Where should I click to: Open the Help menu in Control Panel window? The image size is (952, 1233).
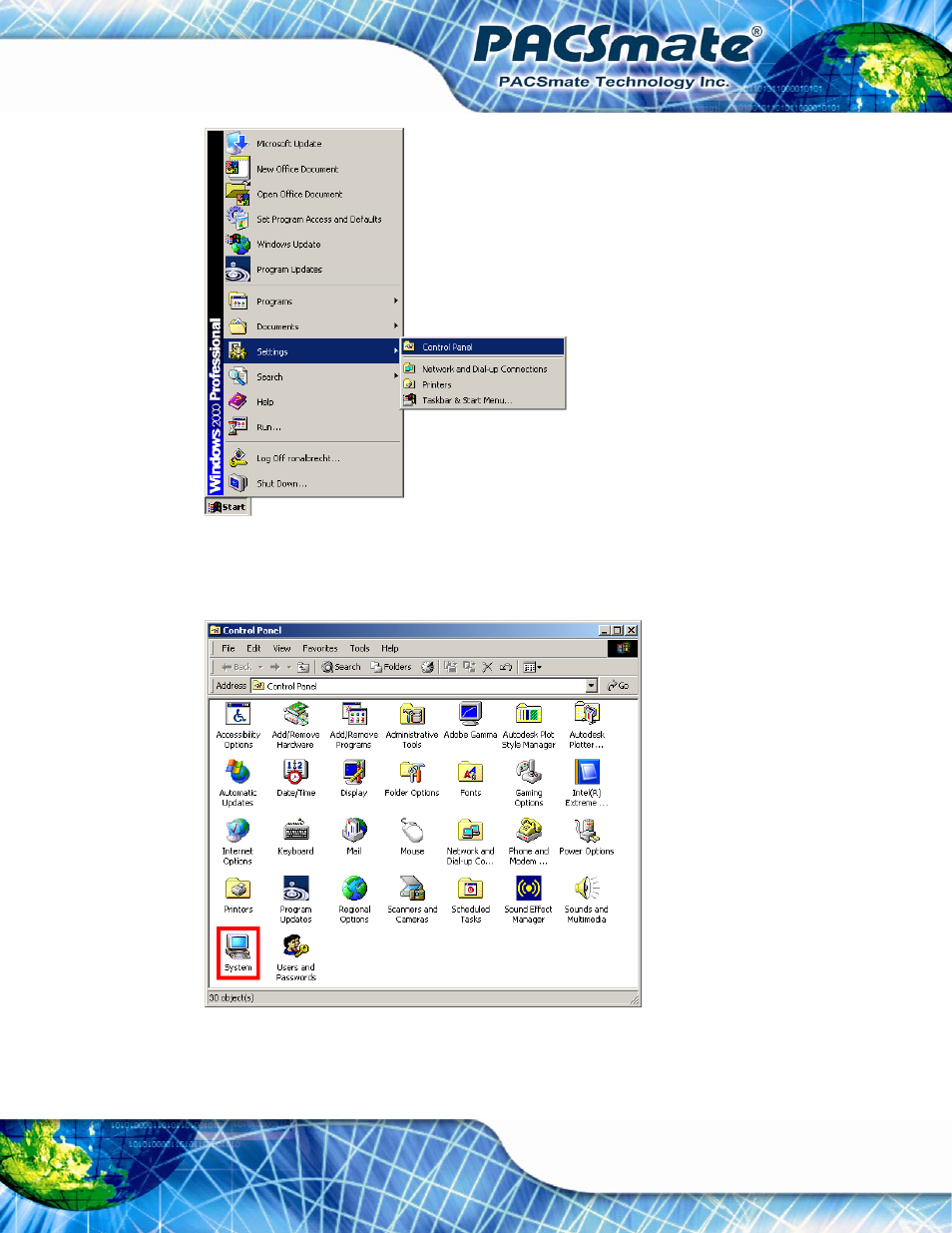[x=390, y=648]
